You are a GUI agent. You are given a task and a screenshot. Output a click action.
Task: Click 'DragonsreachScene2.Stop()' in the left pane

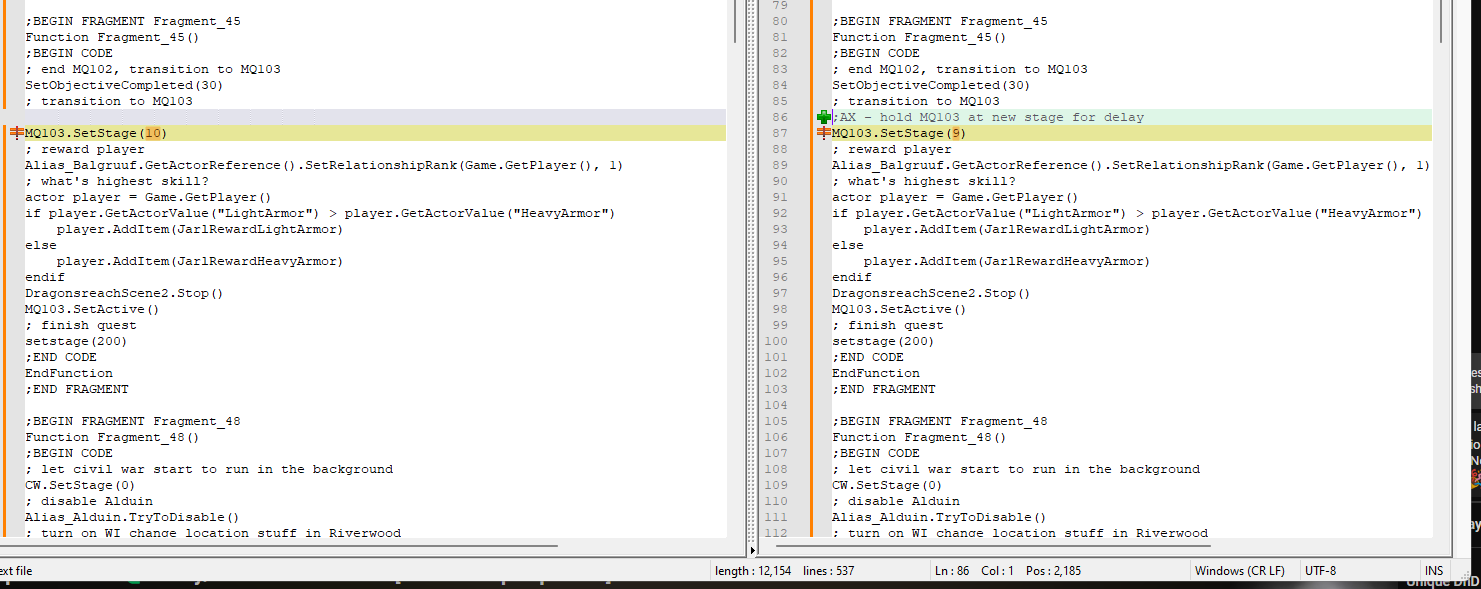pos(124,293)
